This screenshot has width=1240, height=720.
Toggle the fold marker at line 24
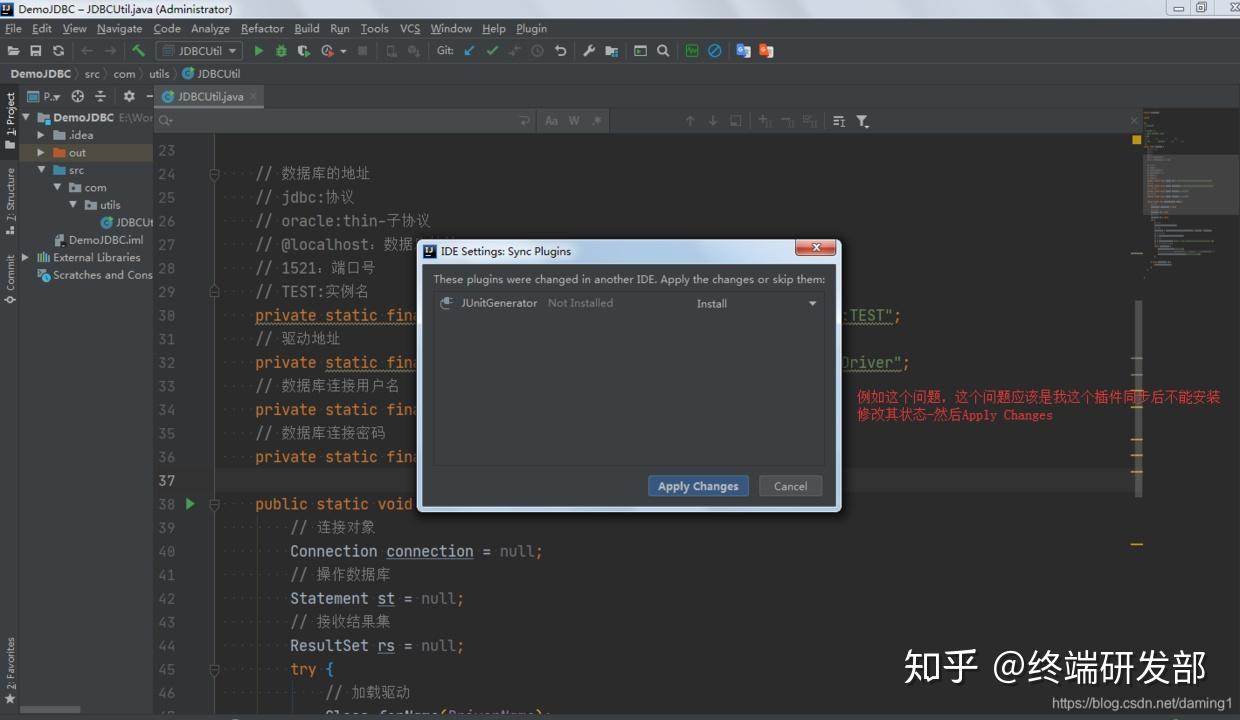(x=214, y=174)
